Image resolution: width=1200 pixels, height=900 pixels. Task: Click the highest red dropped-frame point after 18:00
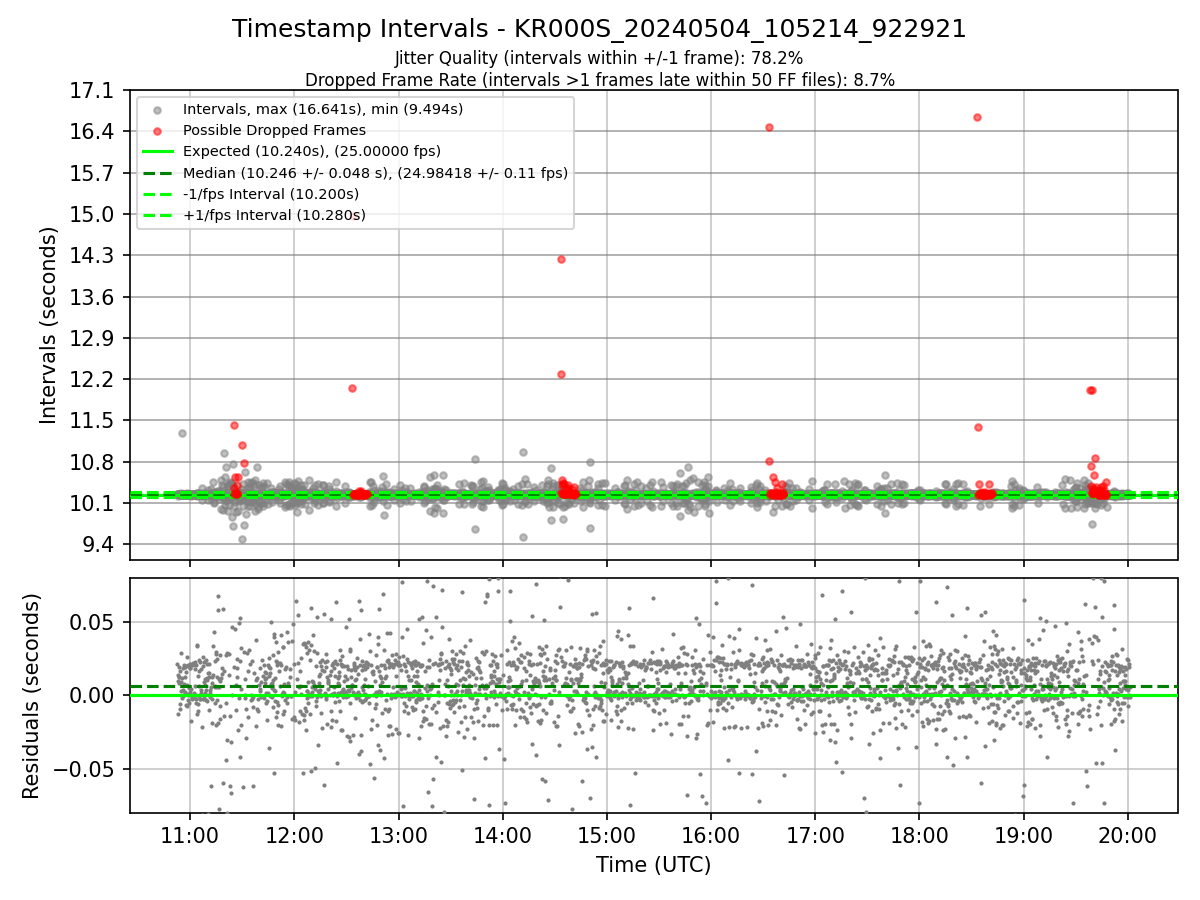[x=977, y=117]
